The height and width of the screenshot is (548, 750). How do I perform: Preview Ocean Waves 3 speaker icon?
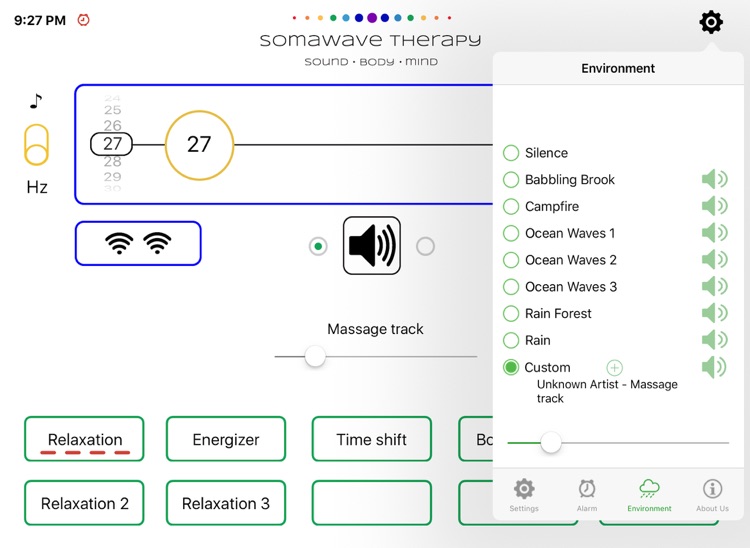715,286
